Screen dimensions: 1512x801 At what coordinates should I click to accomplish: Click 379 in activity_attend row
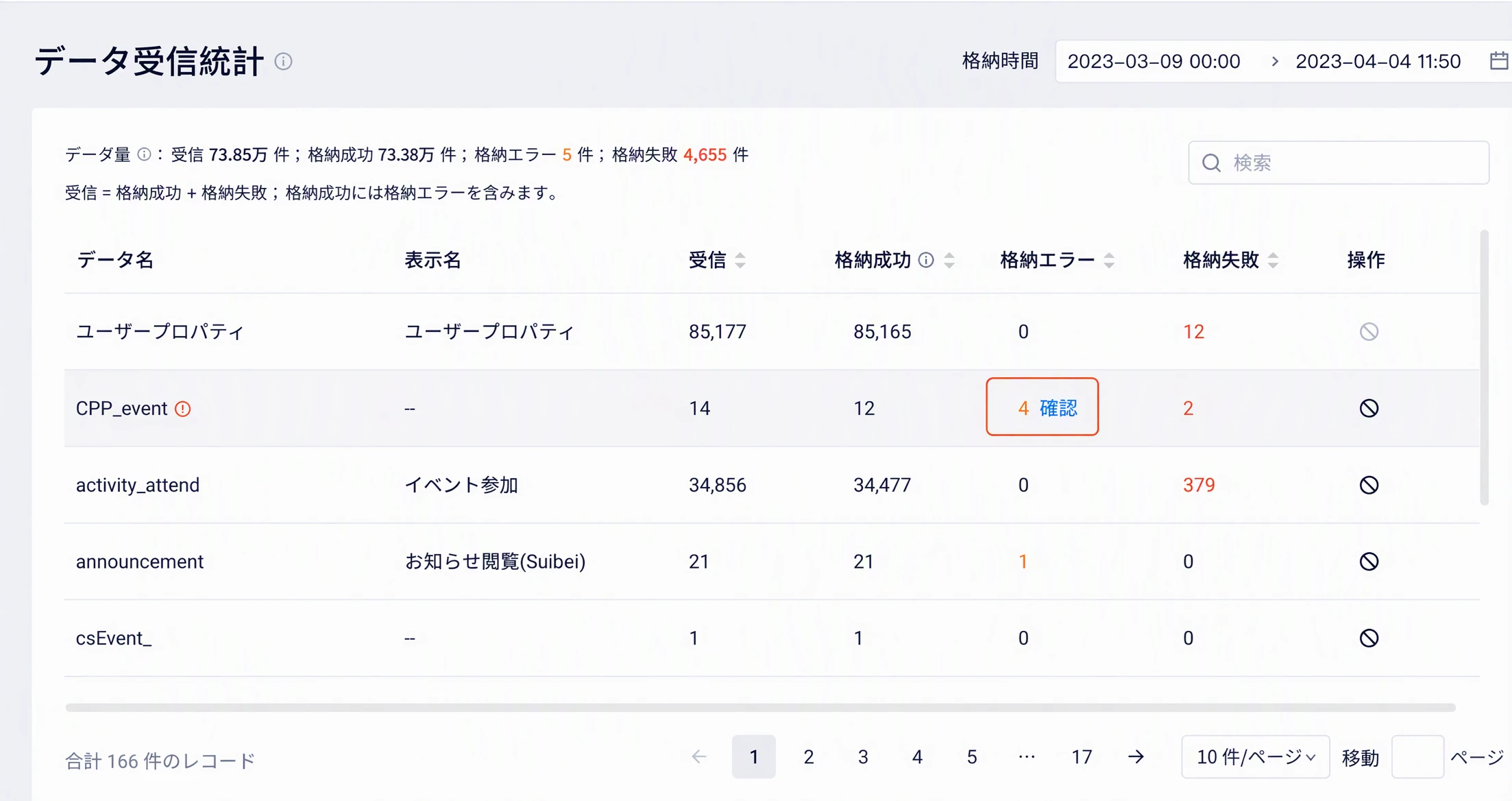pyautogui.click(x=1199, y=486)
